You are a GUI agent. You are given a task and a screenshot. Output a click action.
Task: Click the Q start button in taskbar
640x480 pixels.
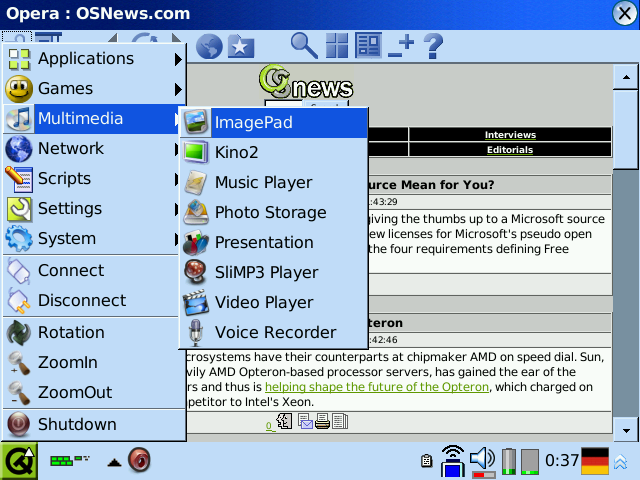pos(19,462)
